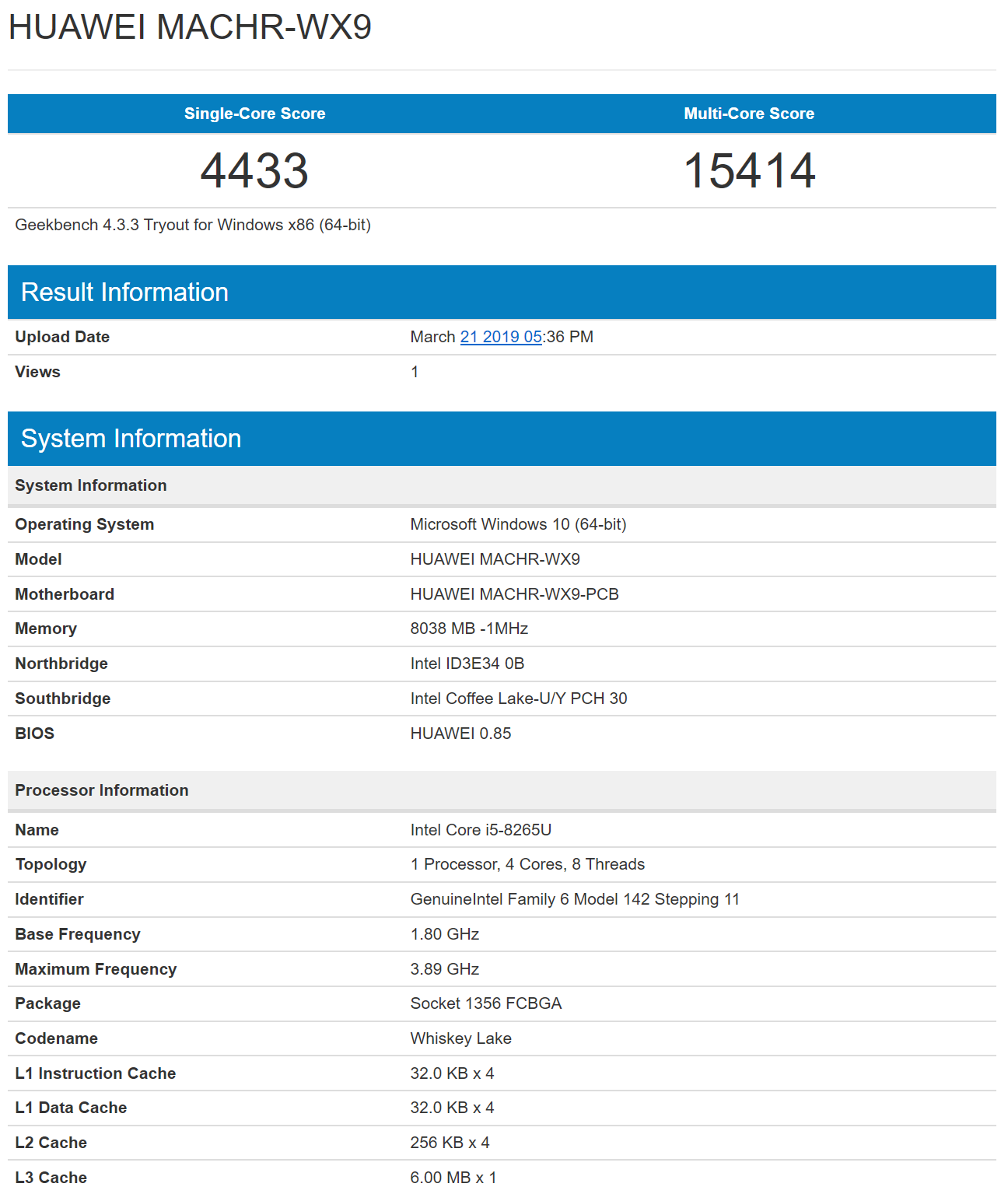
Task: Select 'Intel ID3E34 0B' northbridge value
Action: pyautogui.click(x=467, y=664)
